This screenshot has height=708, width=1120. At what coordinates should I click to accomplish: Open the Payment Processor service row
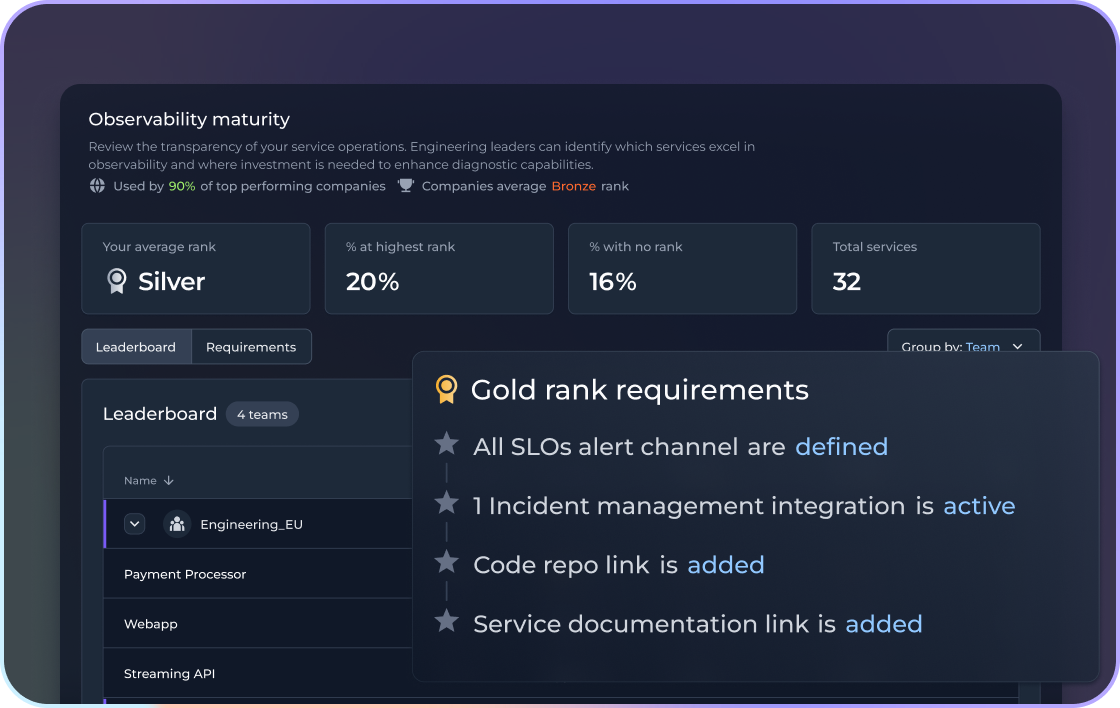(x=185, y=574)
